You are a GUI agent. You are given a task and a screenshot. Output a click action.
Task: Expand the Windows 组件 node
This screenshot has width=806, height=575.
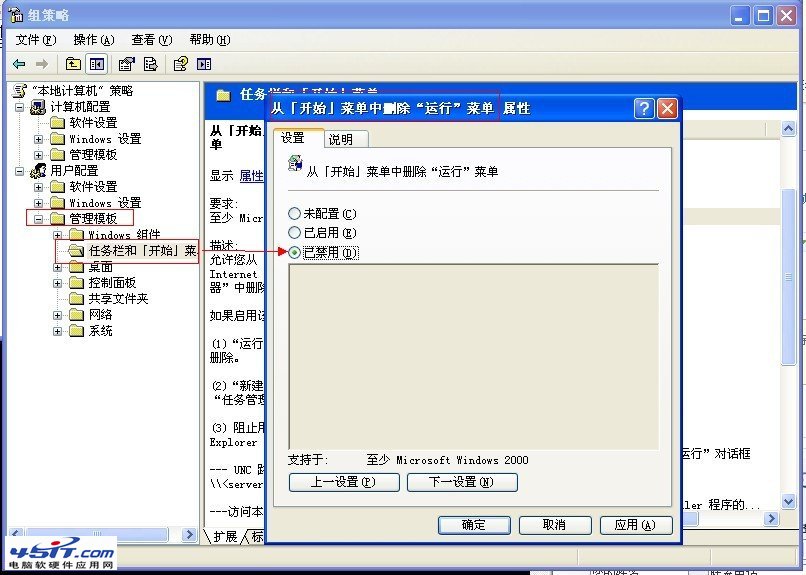(58, 235)
